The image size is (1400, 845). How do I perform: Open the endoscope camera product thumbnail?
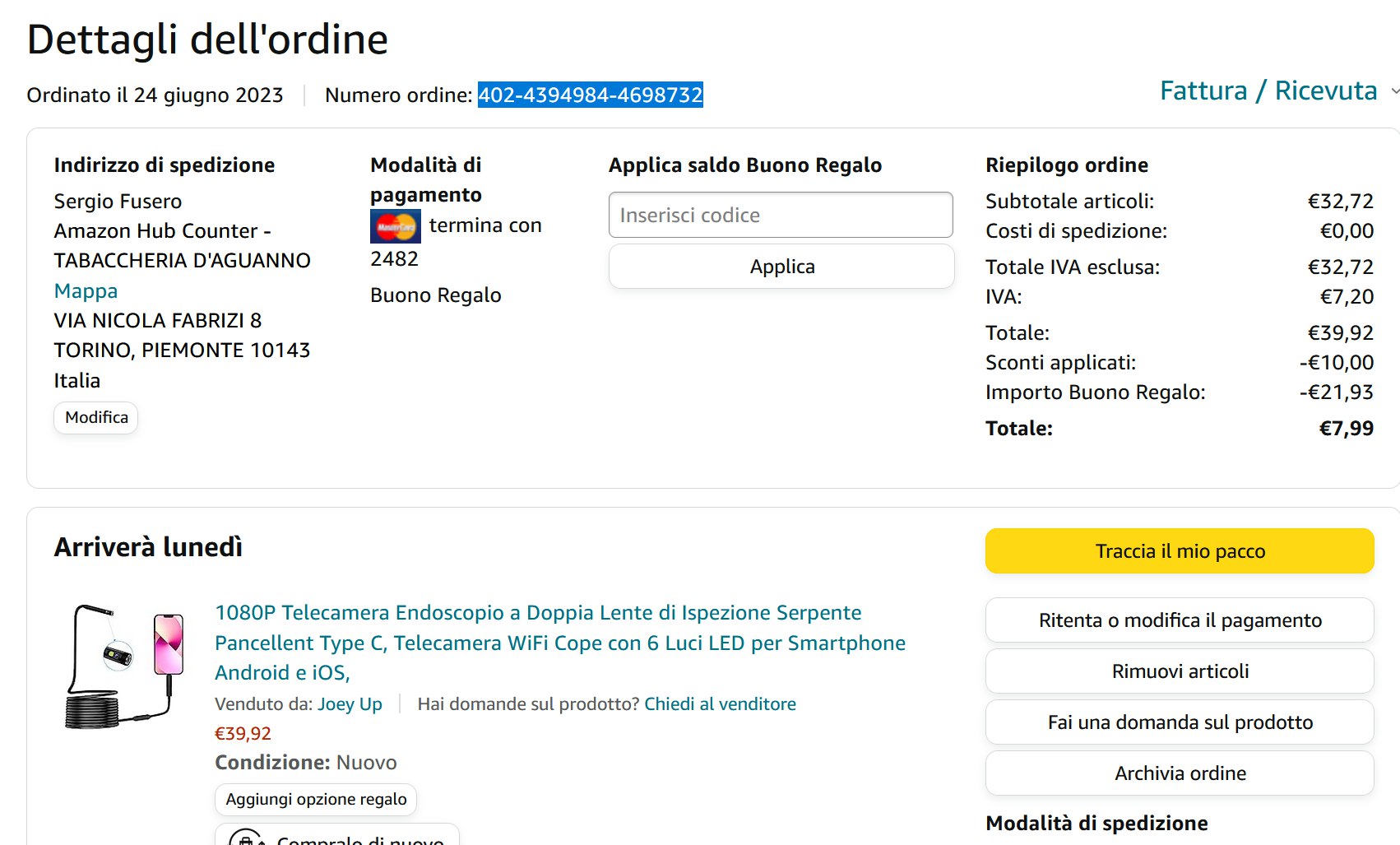(x=124, y=667)
